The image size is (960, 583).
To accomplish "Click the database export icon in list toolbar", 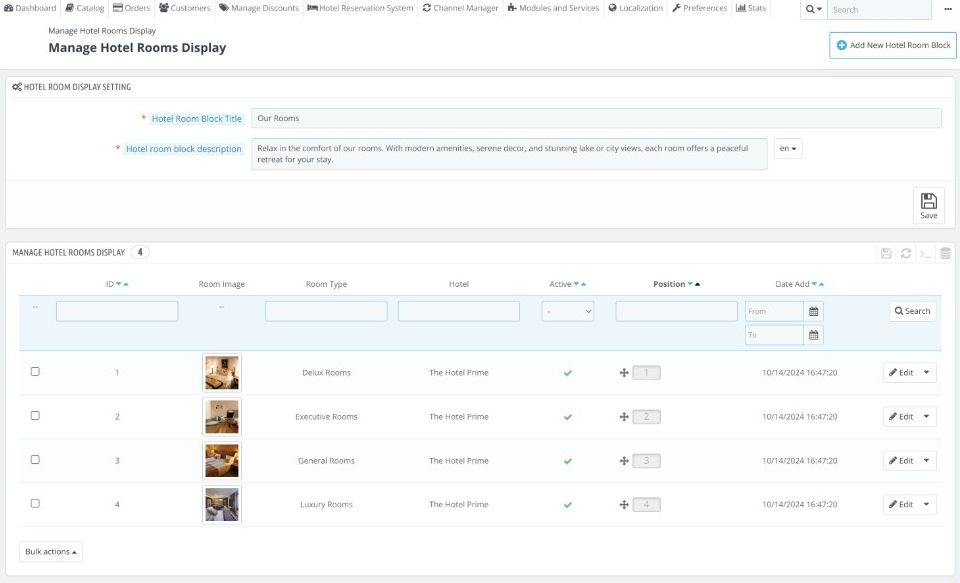I will (x=945, y=254).
